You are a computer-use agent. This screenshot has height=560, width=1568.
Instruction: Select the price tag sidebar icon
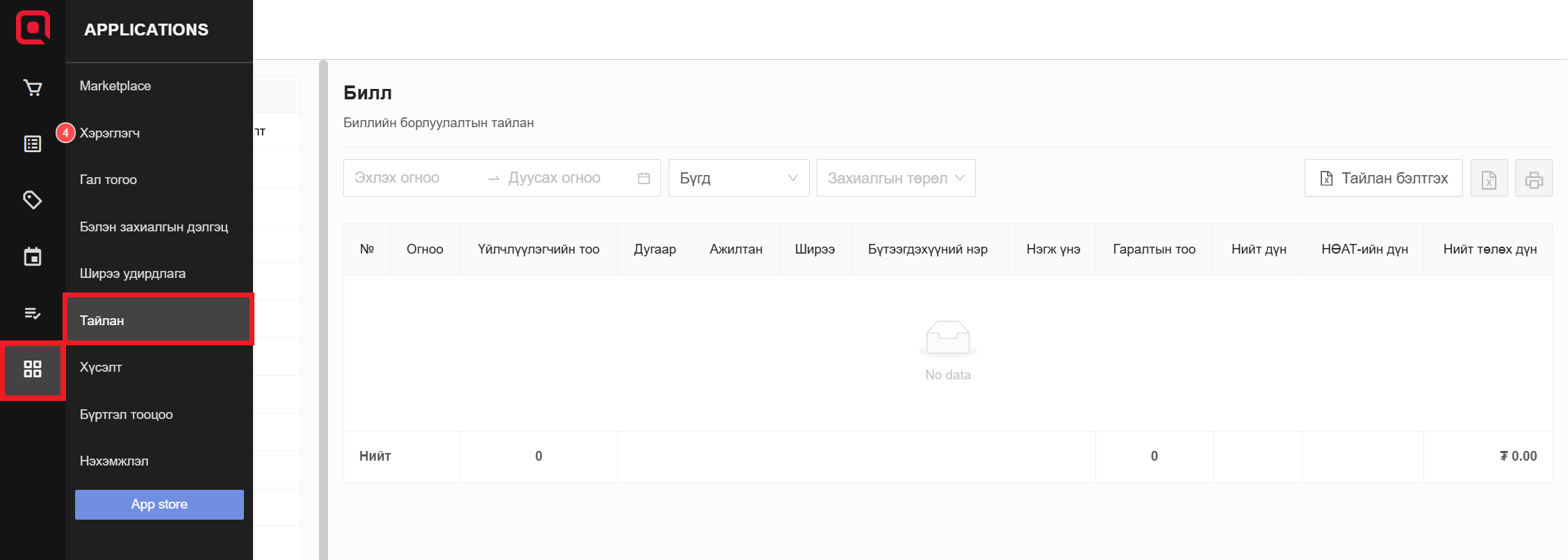coord(33,200)
